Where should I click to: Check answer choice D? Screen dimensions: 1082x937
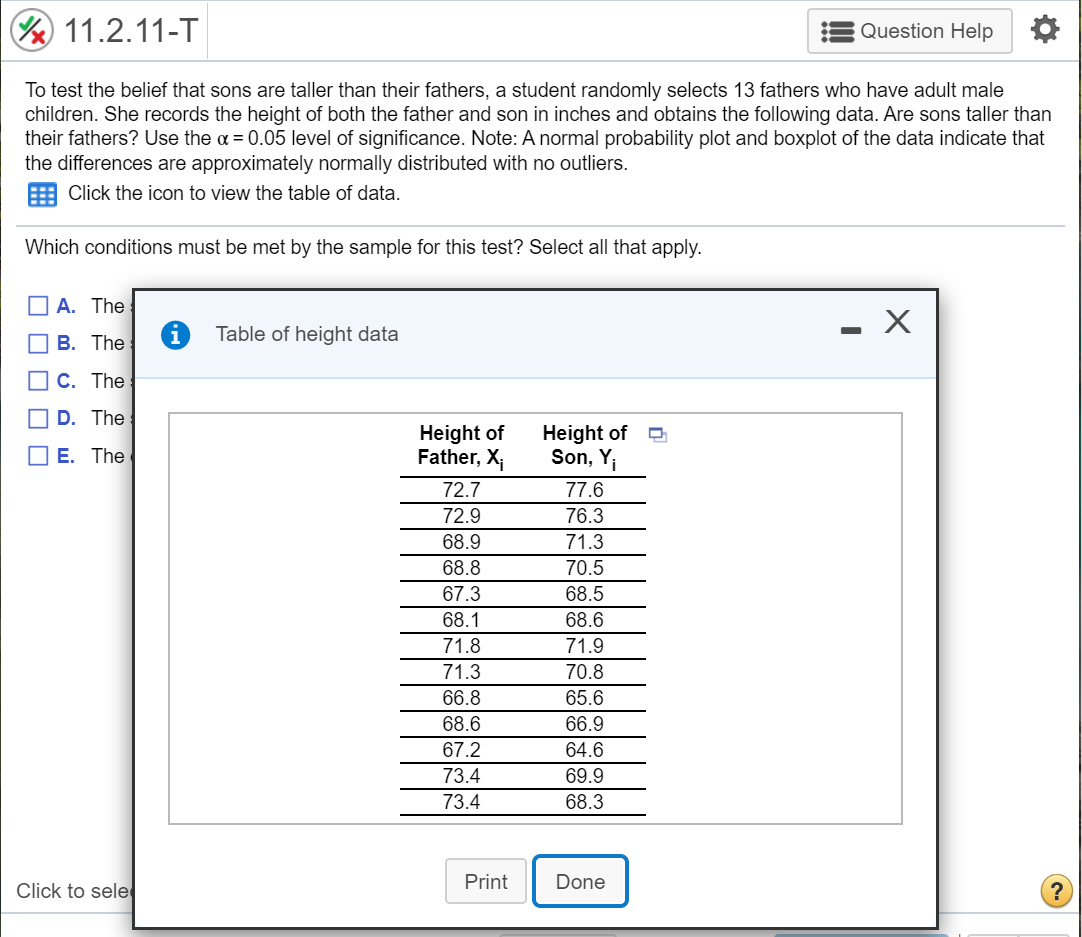click(38, 418)
